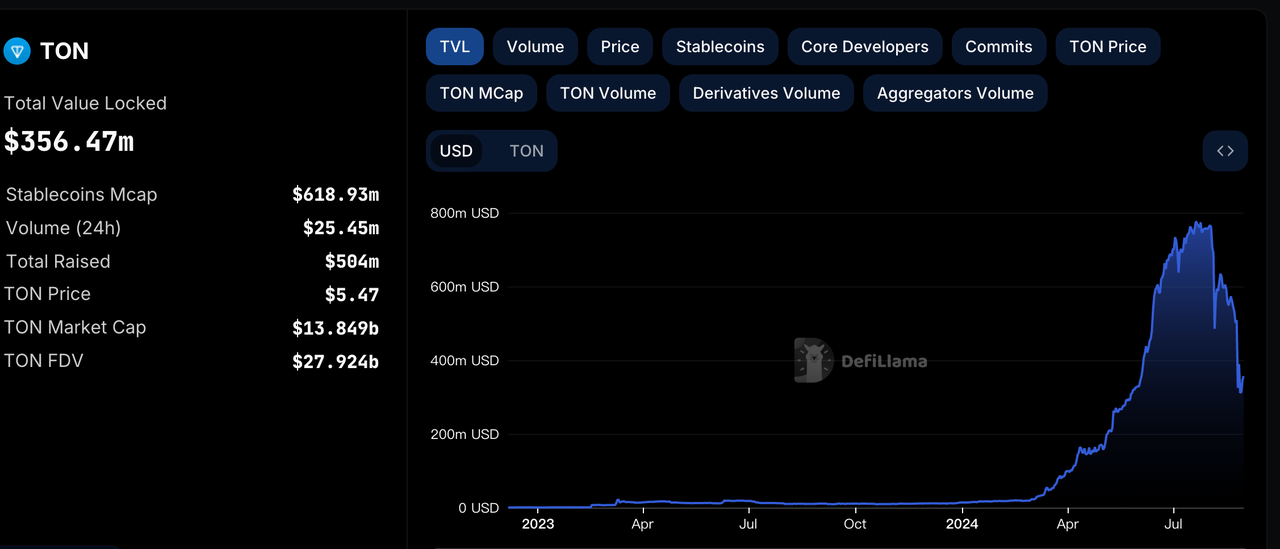Viewport: 1280px width, 549px height.
Task: Click the DefiLlama watermark logo
Action: [x=861, y=361]
